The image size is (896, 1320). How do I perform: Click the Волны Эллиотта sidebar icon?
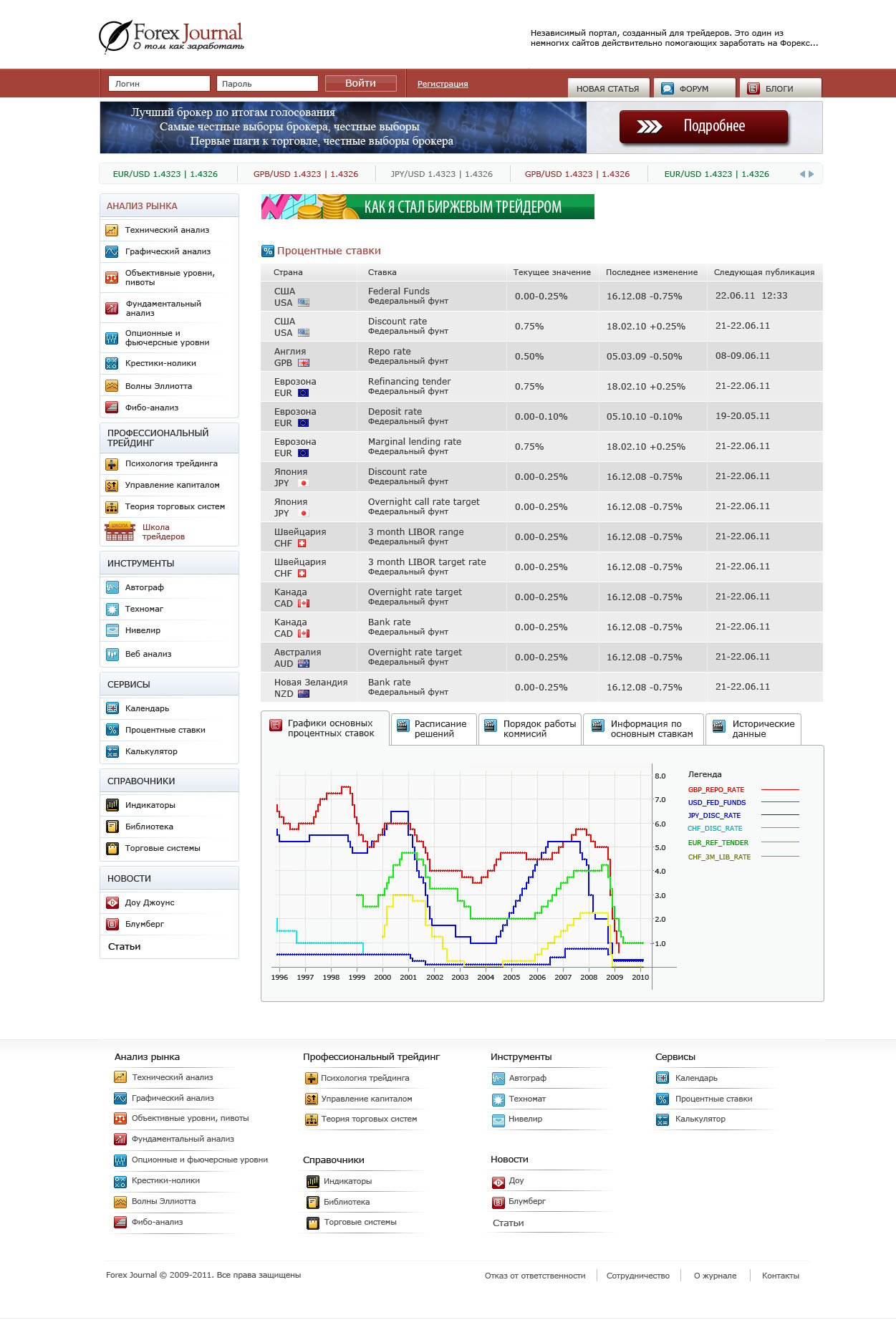112,386
